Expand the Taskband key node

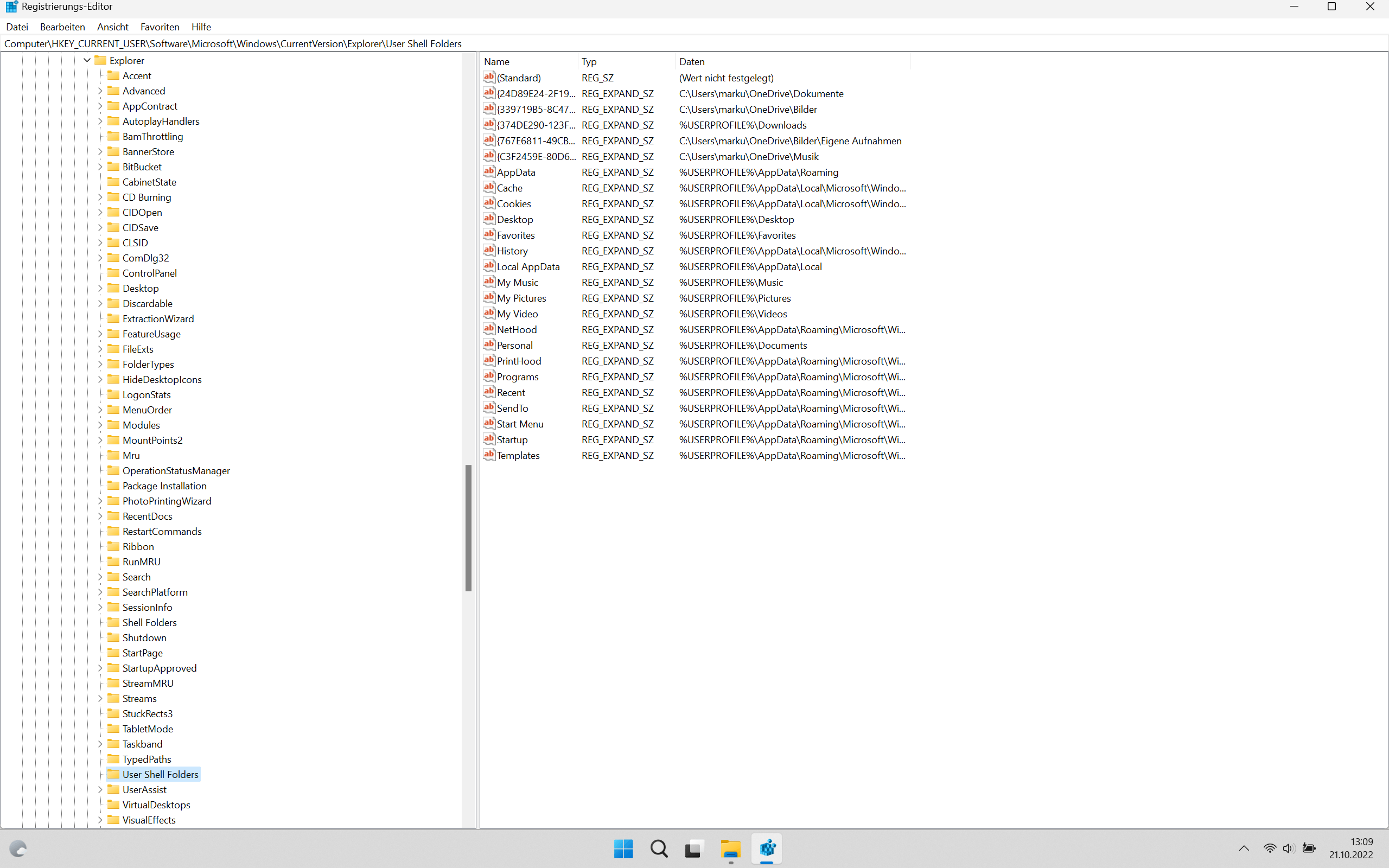pyautogui.click(x=100, y=744)
